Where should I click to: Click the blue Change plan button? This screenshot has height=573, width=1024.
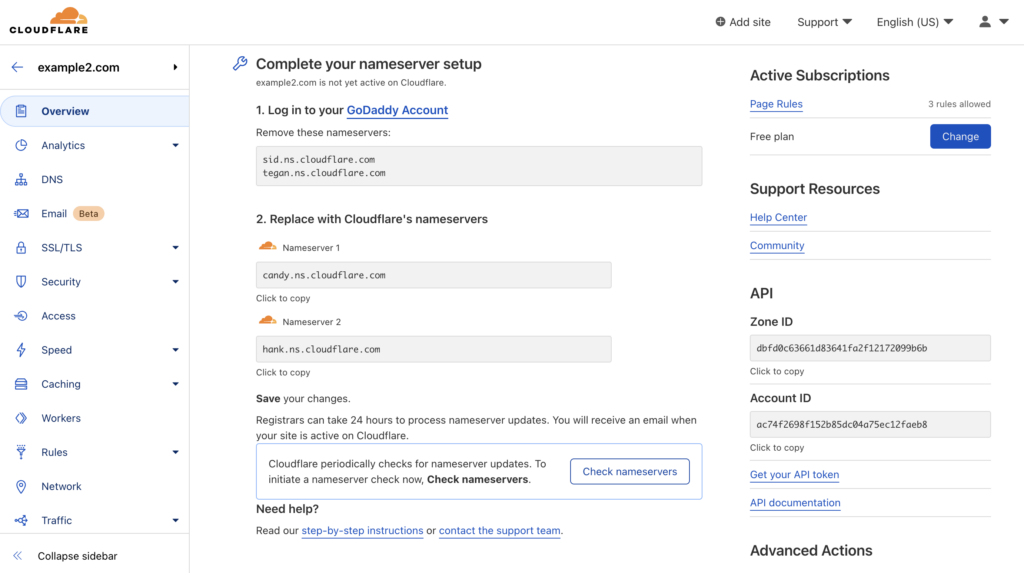(959, 136)
